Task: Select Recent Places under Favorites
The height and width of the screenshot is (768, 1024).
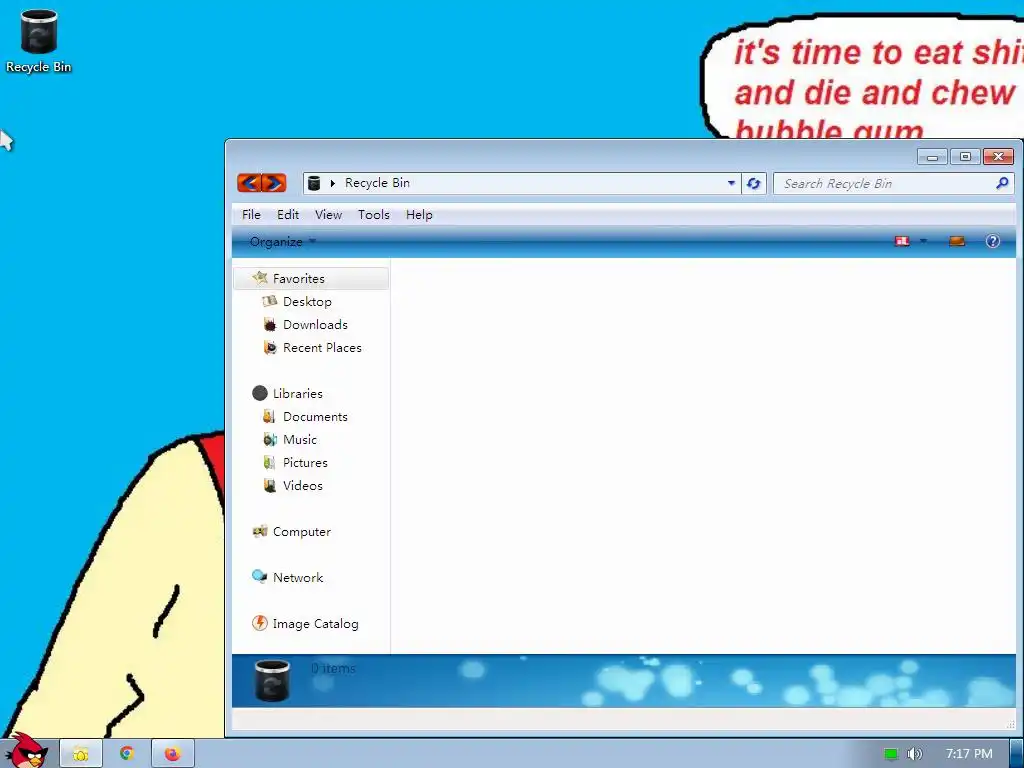Action: point(322,347)
